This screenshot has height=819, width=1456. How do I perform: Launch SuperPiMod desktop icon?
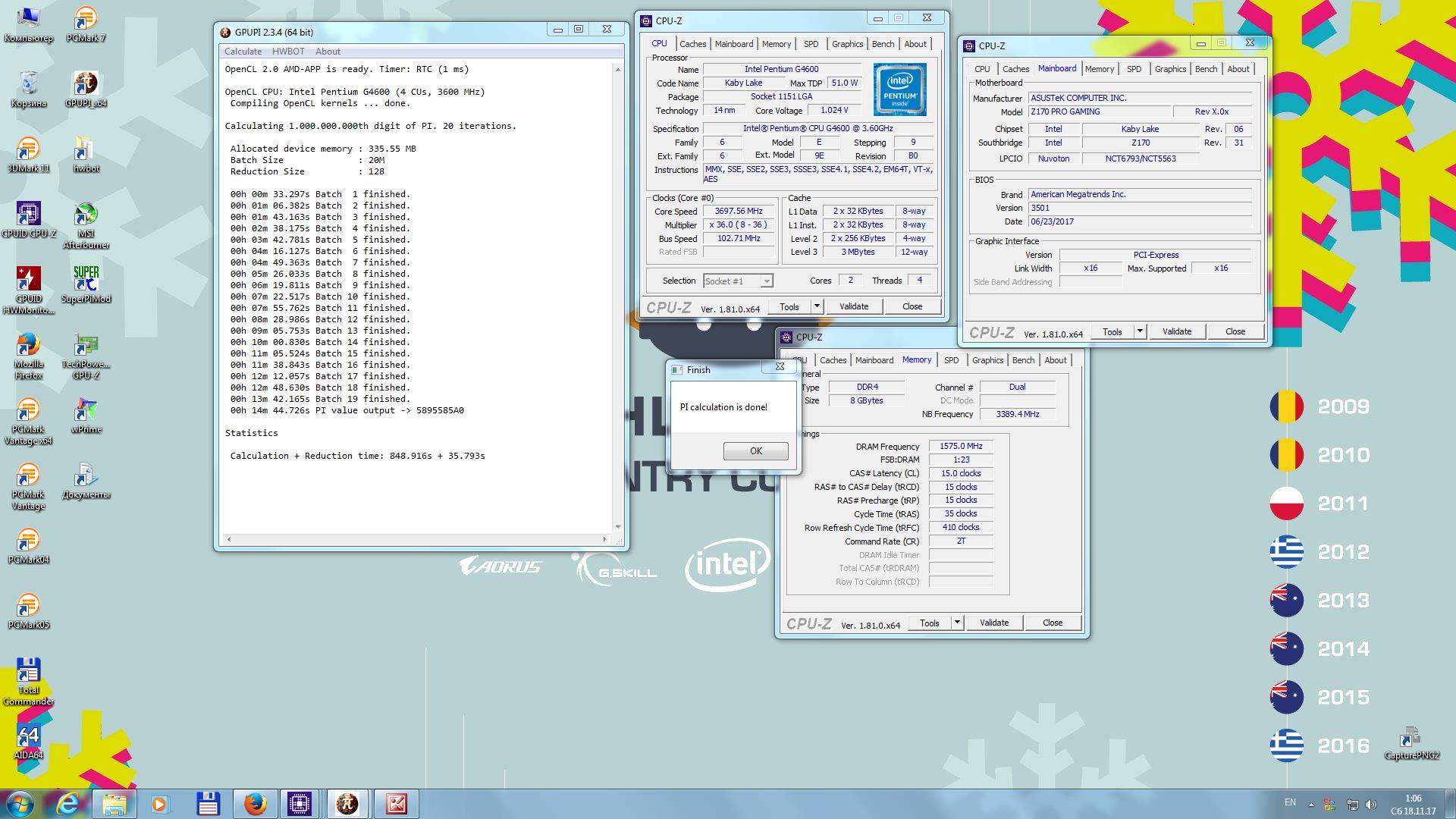(86, 285)
